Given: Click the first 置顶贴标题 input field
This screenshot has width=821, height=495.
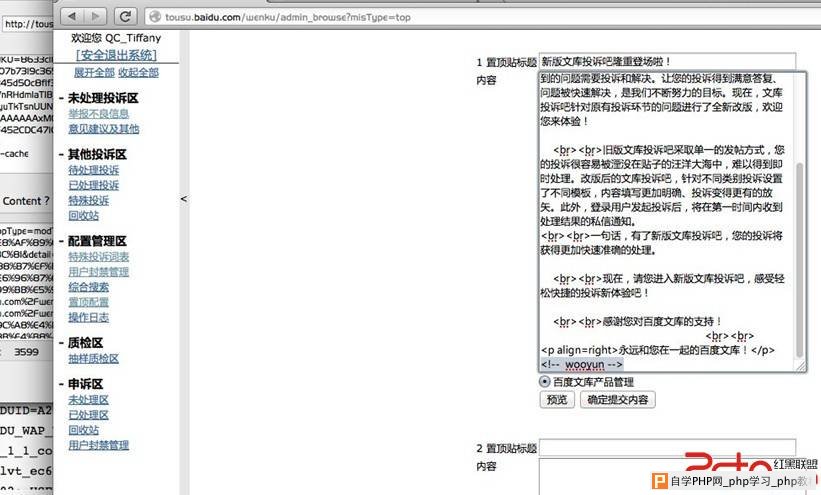Looking at the screenshot, I should pyautogui.click(x=668, y=61).
